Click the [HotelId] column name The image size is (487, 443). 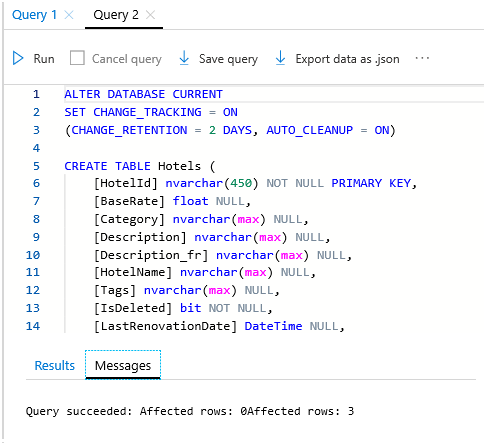pyautogui.click(x=126, y=183)
